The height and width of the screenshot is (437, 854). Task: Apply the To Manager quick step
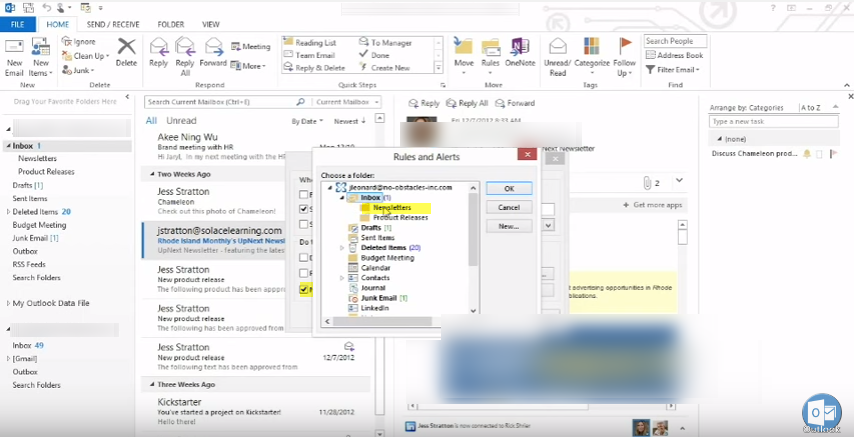point(386,43)
